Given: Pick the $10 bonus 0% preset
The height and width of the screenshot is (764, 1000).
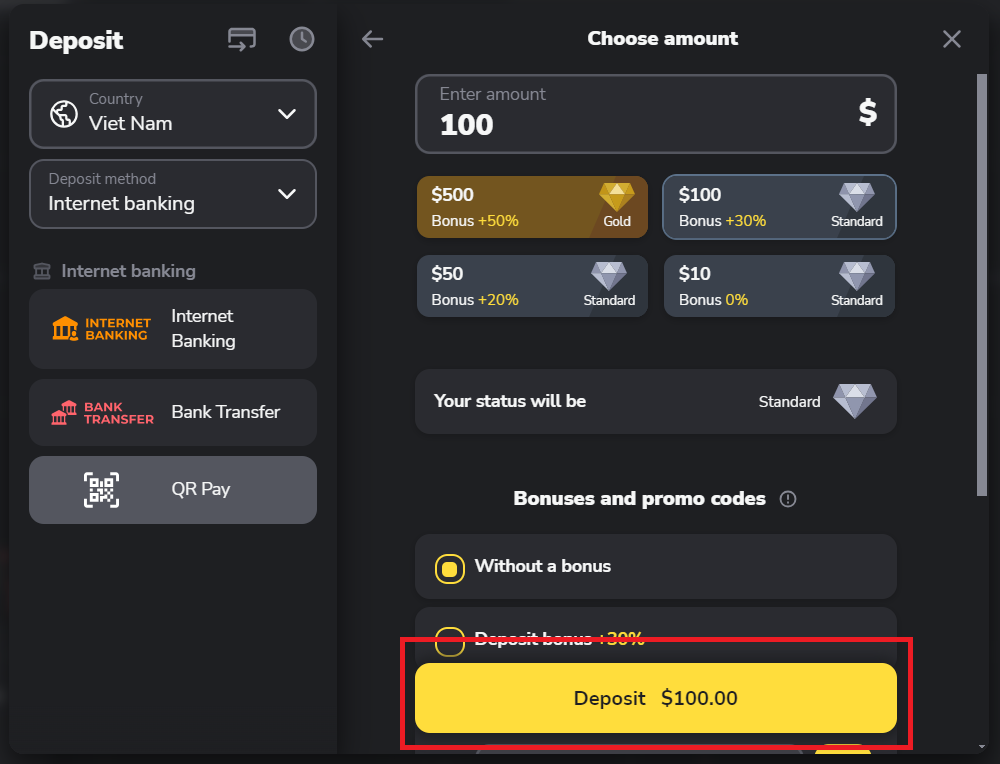Looking at the screenshot, I should [779, 286].
